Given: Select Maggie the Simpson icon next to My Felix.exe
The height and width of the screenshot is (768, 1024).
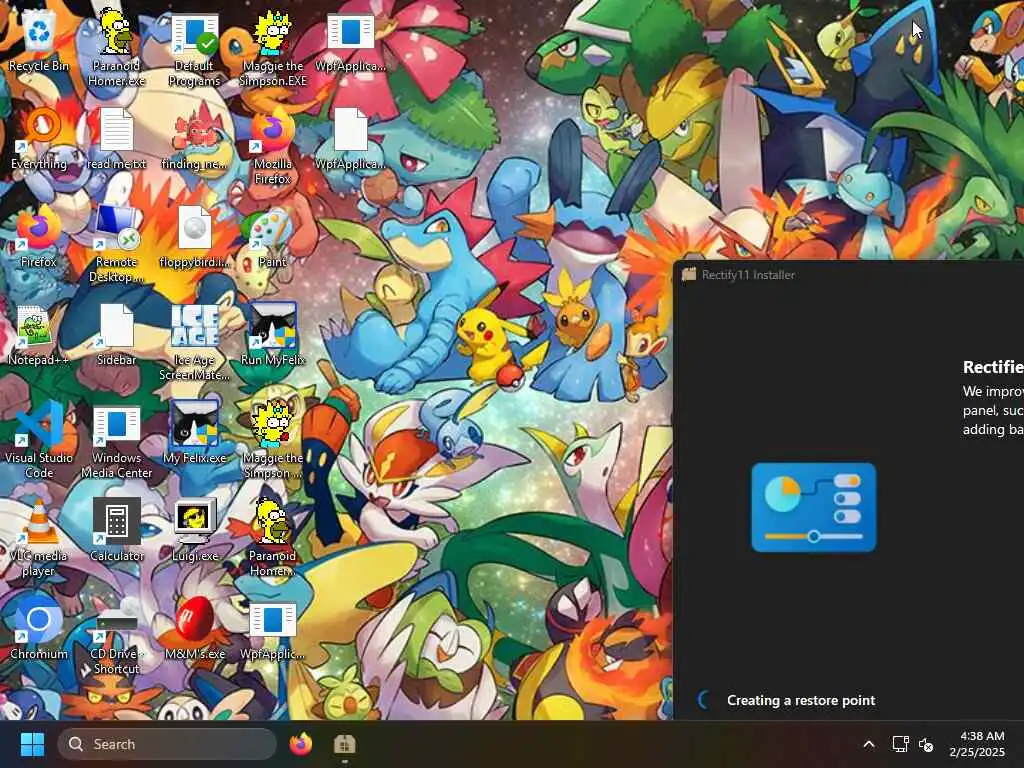Looking at the screenshot, I should (273, 440).
